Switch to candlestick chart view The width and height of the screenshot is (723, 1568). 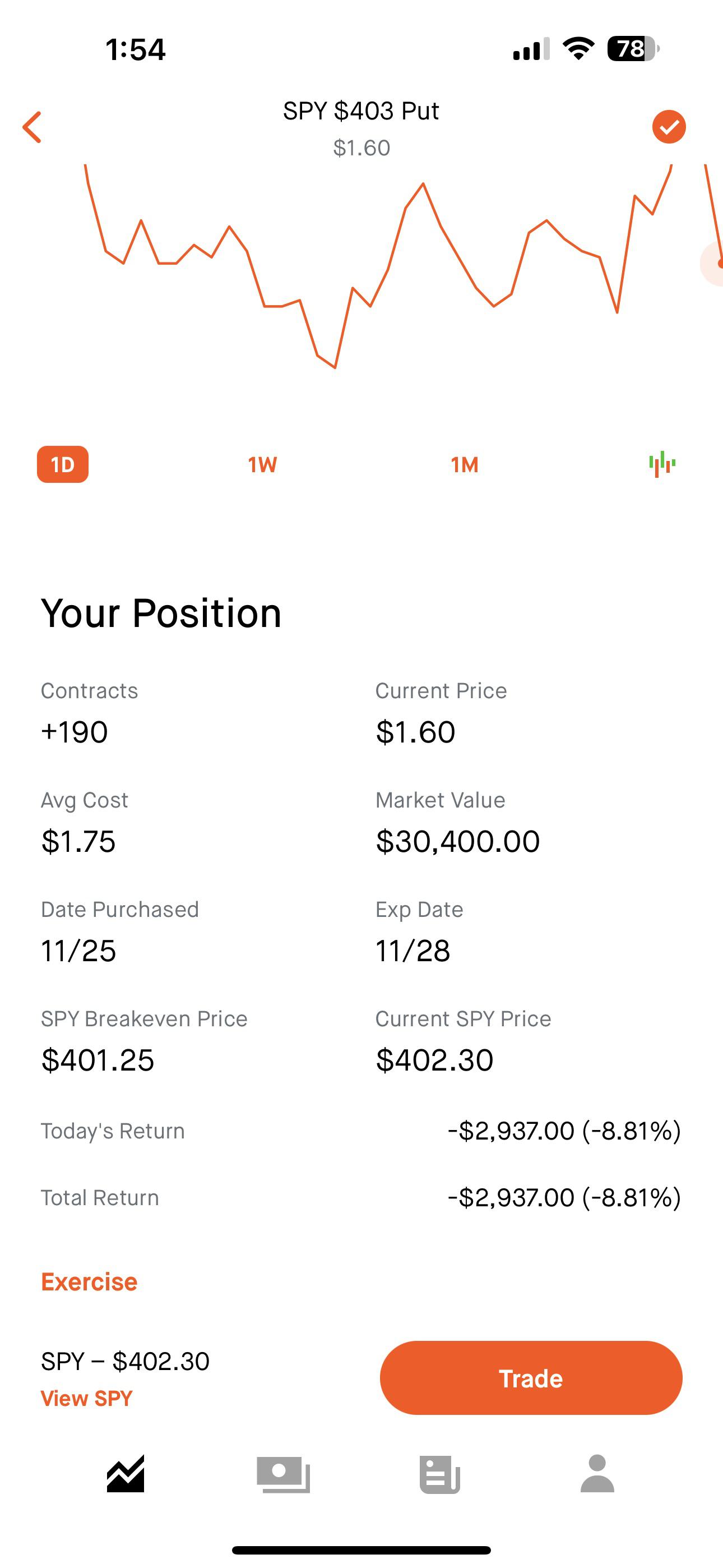pyautogui.click(x=662, y=464)
